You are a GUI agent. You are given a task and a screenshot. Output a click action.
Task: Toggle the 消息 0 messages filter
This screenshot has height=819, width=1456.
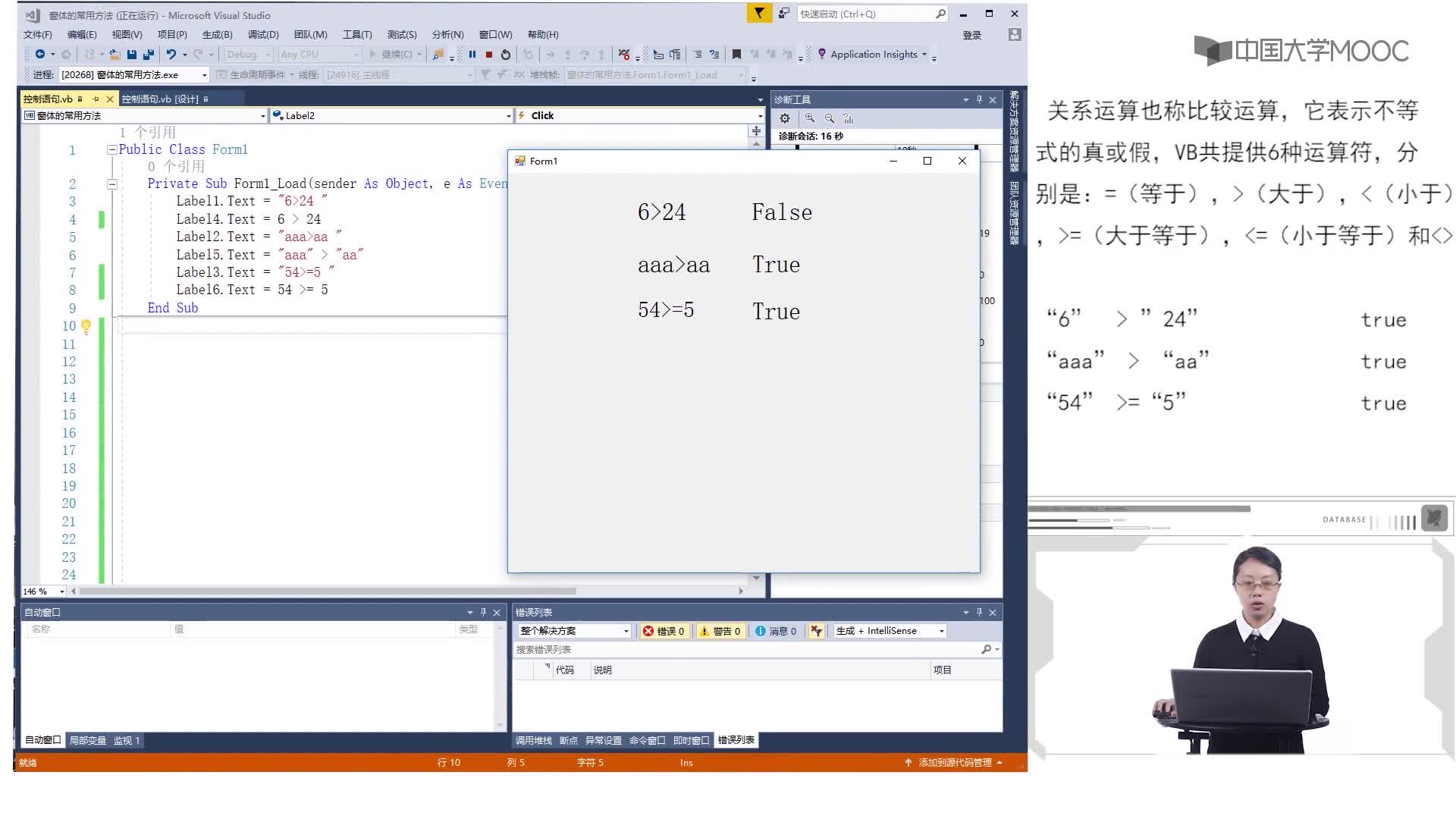(x=776, y=631)
